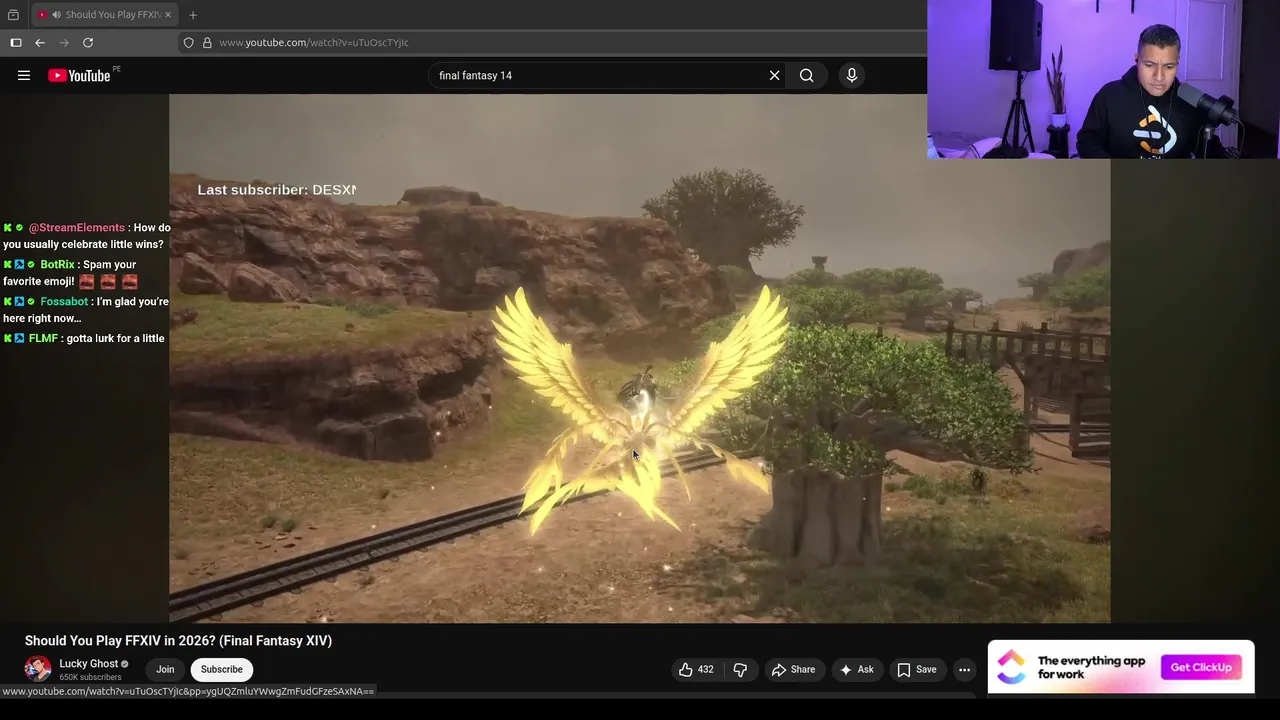
Task: Click Fossabot name in chat overlay
Action: [x=64, y=302]
